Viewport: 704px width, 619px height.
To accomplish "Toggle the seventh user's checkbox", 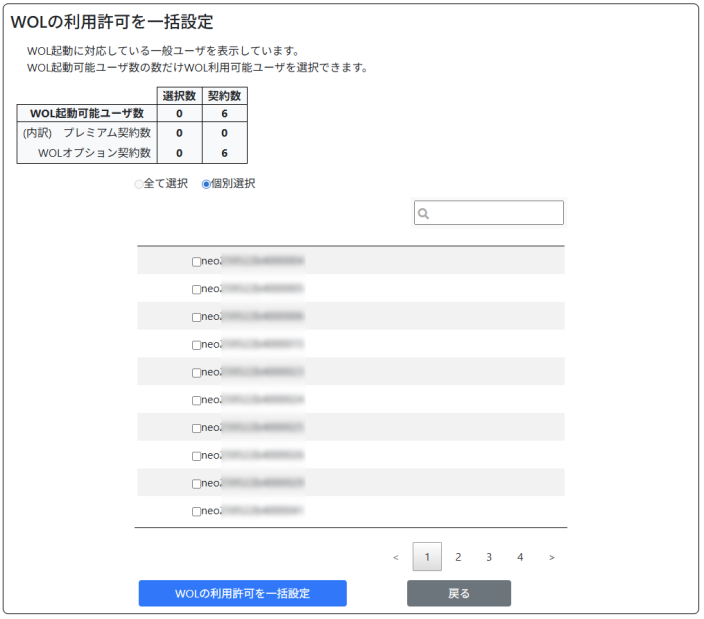I will 196,428.
